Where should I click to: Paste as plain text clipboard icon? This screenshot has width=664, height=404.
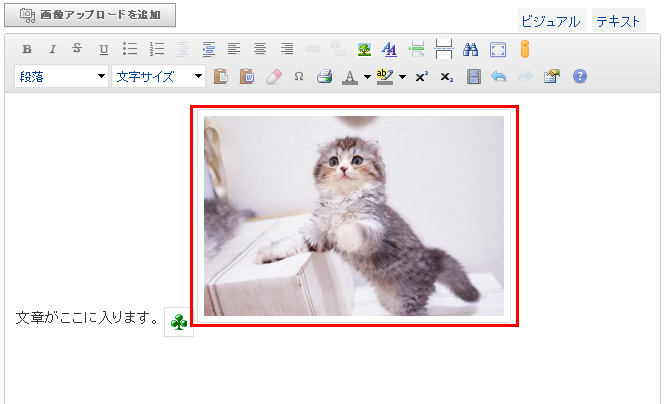[220, 77]
